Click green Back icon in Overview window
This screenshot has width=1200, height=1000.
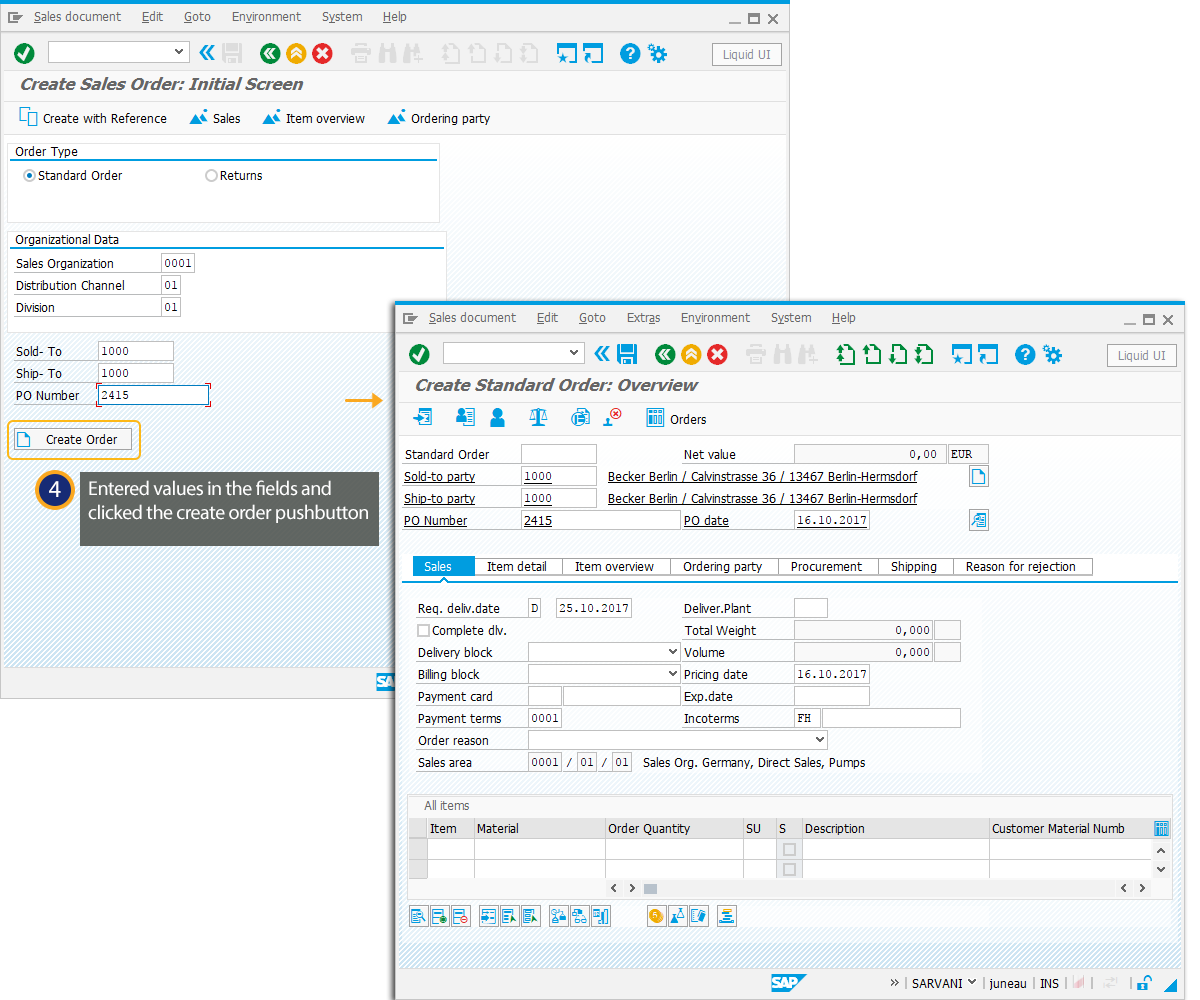pos(665,354)
